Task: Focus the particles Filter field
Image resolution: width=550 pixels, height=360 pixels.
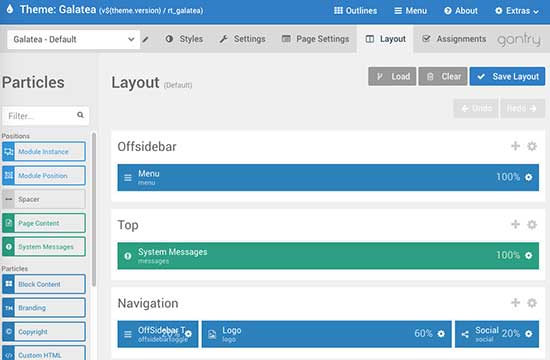Action: [x=45, y=116]
